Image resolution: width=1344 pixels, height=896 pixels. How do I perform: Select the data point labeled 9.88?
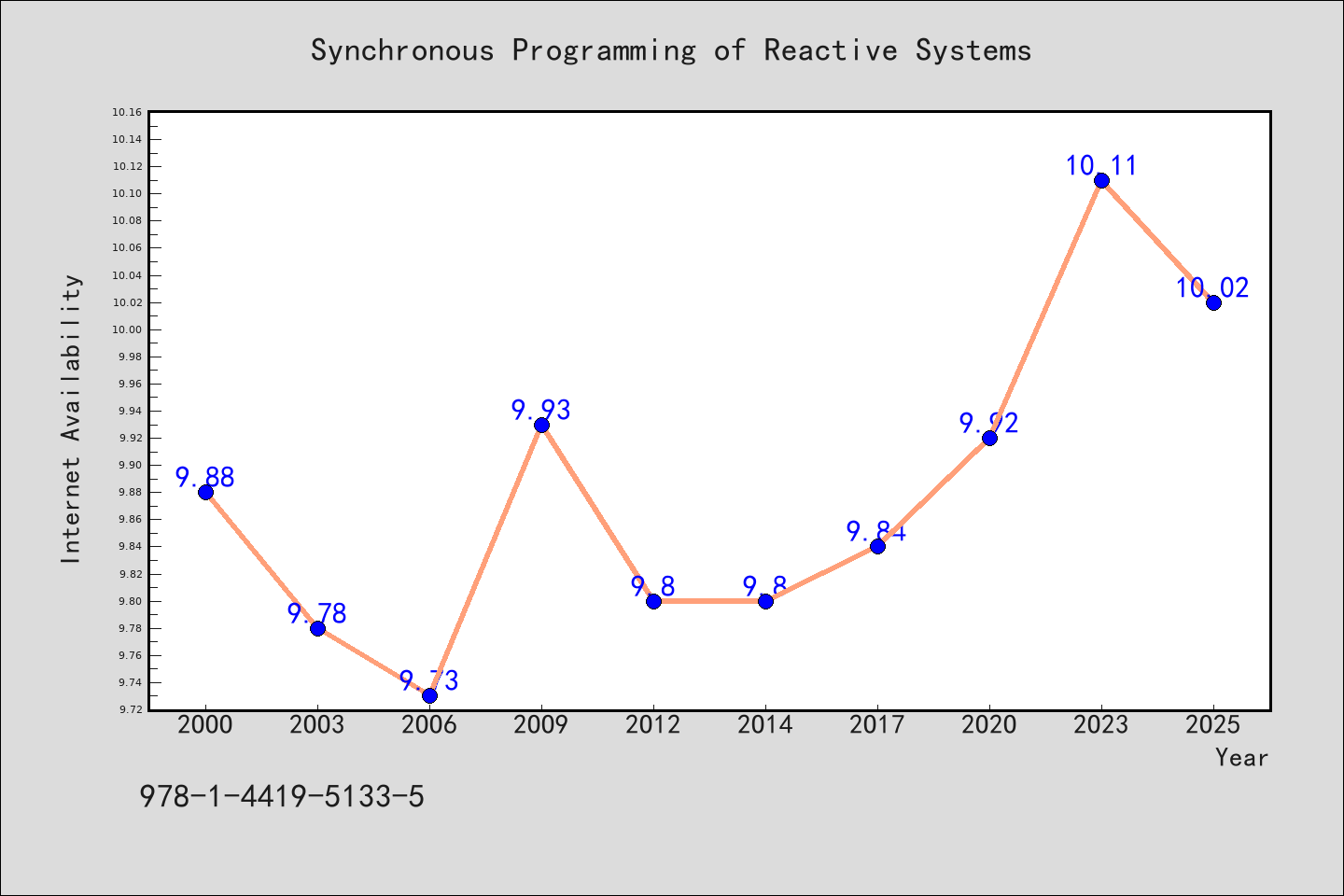[x=205, y=492]
